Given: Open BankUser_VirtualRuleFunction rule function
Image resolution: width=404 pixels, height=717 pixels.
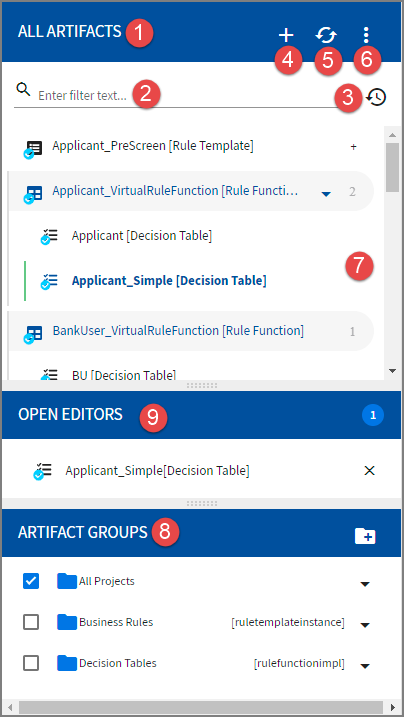Looking at the screenshot, I should click(178, 331).
